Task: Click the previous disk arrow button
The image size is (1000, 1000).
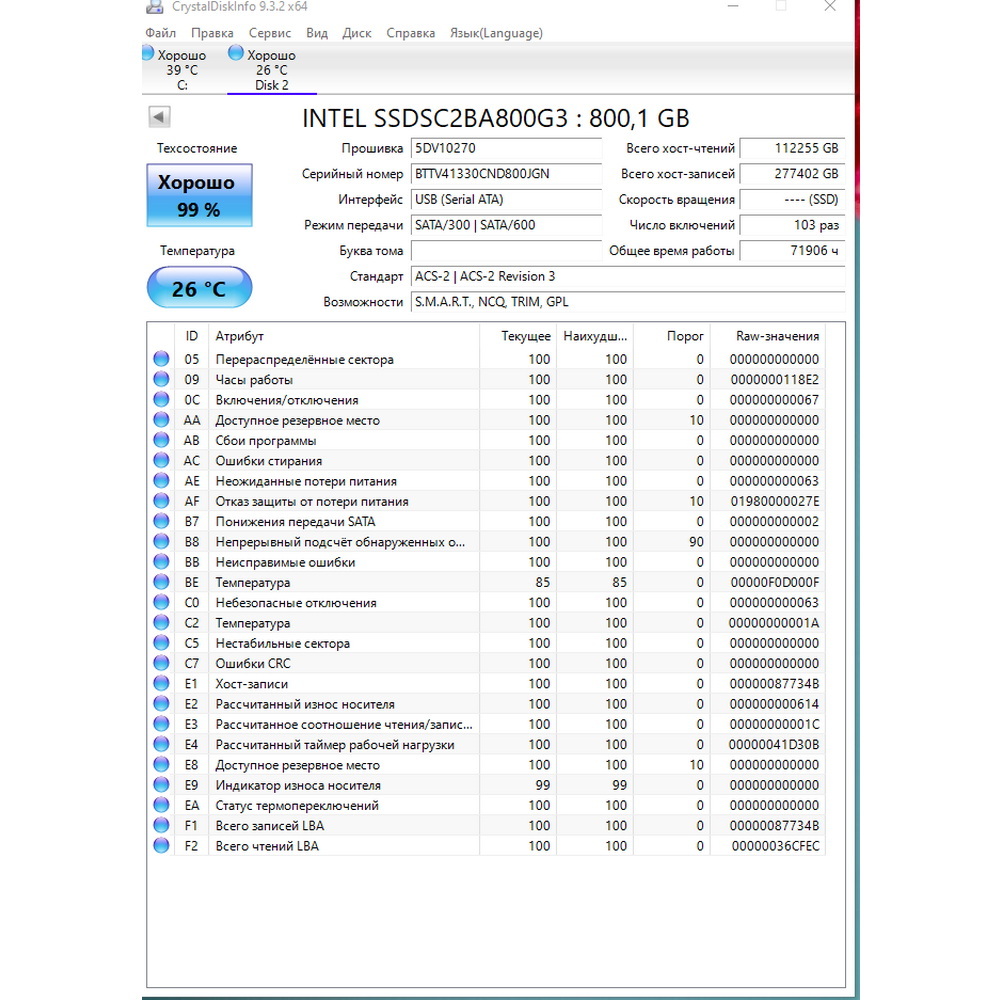Action: click(x=159, y=117)
